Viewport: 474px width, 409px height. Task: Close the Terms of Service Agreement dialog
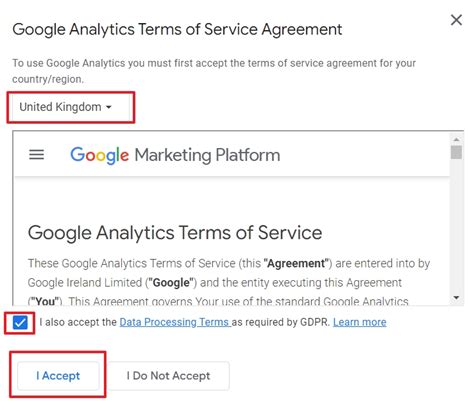click(x=456, y=20)
